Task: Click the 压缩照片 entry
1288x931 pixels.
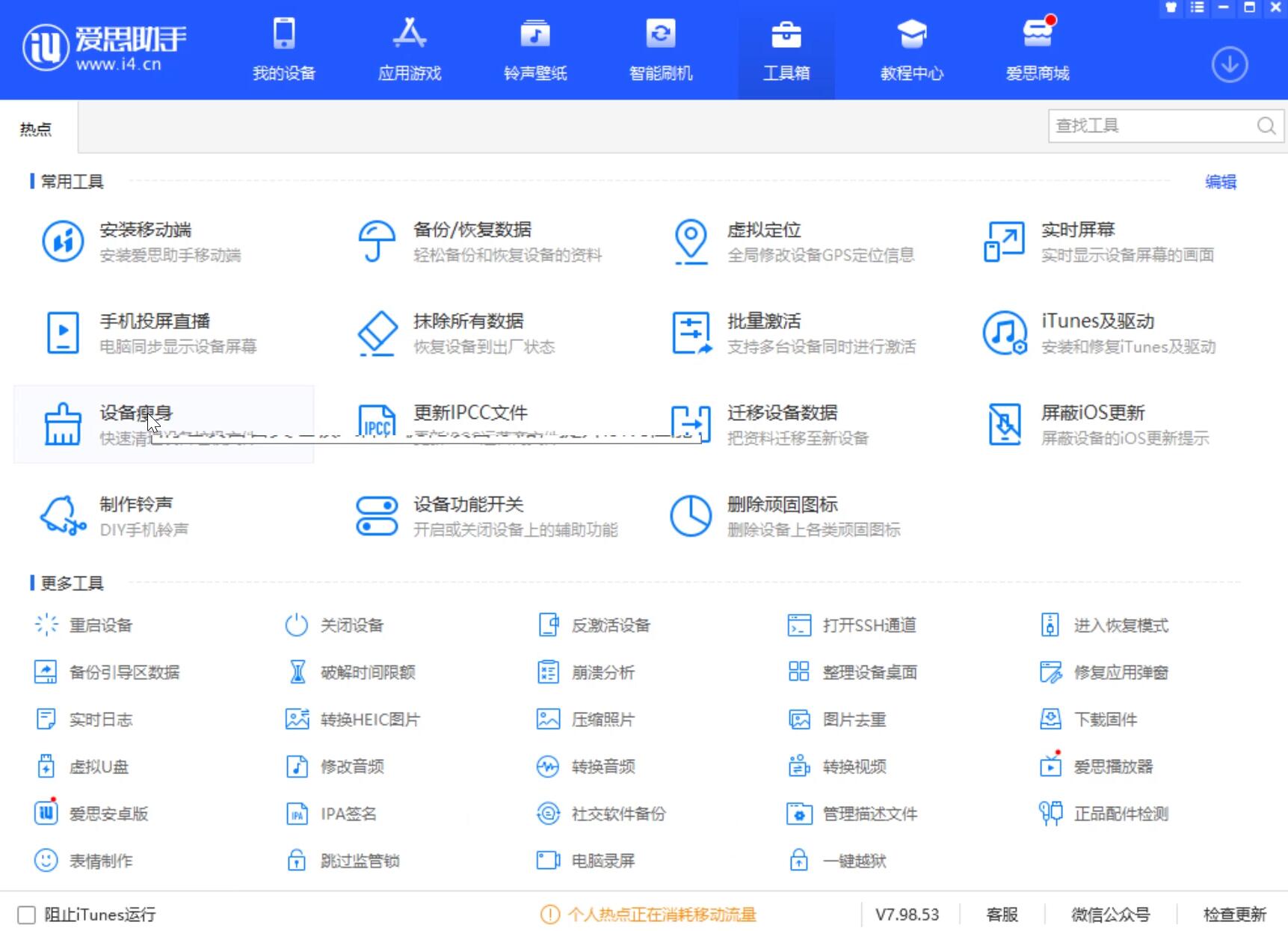Action: [587, 719]
